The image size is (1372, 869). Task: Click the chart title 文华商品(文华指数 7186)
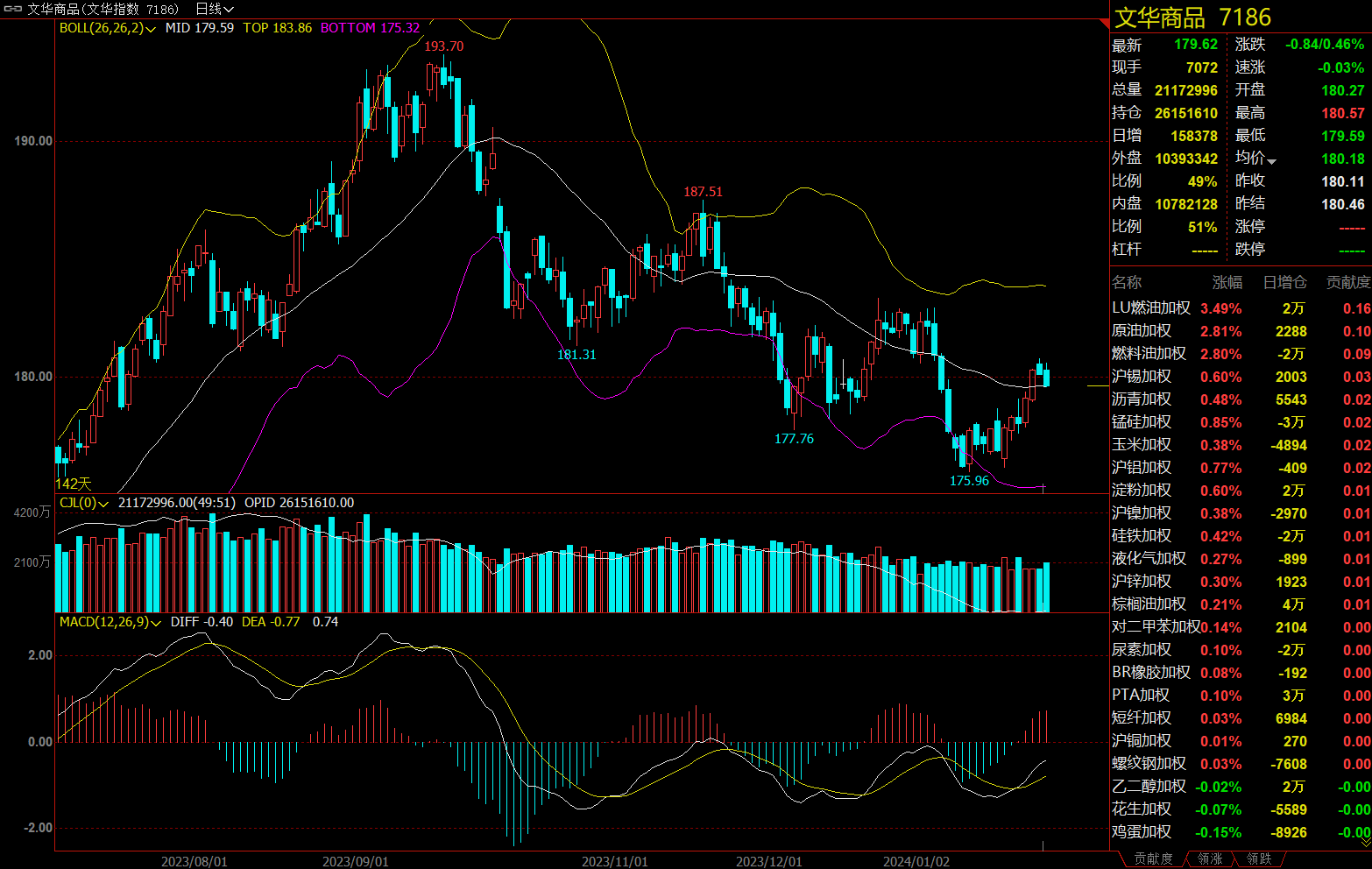point(103,9)
